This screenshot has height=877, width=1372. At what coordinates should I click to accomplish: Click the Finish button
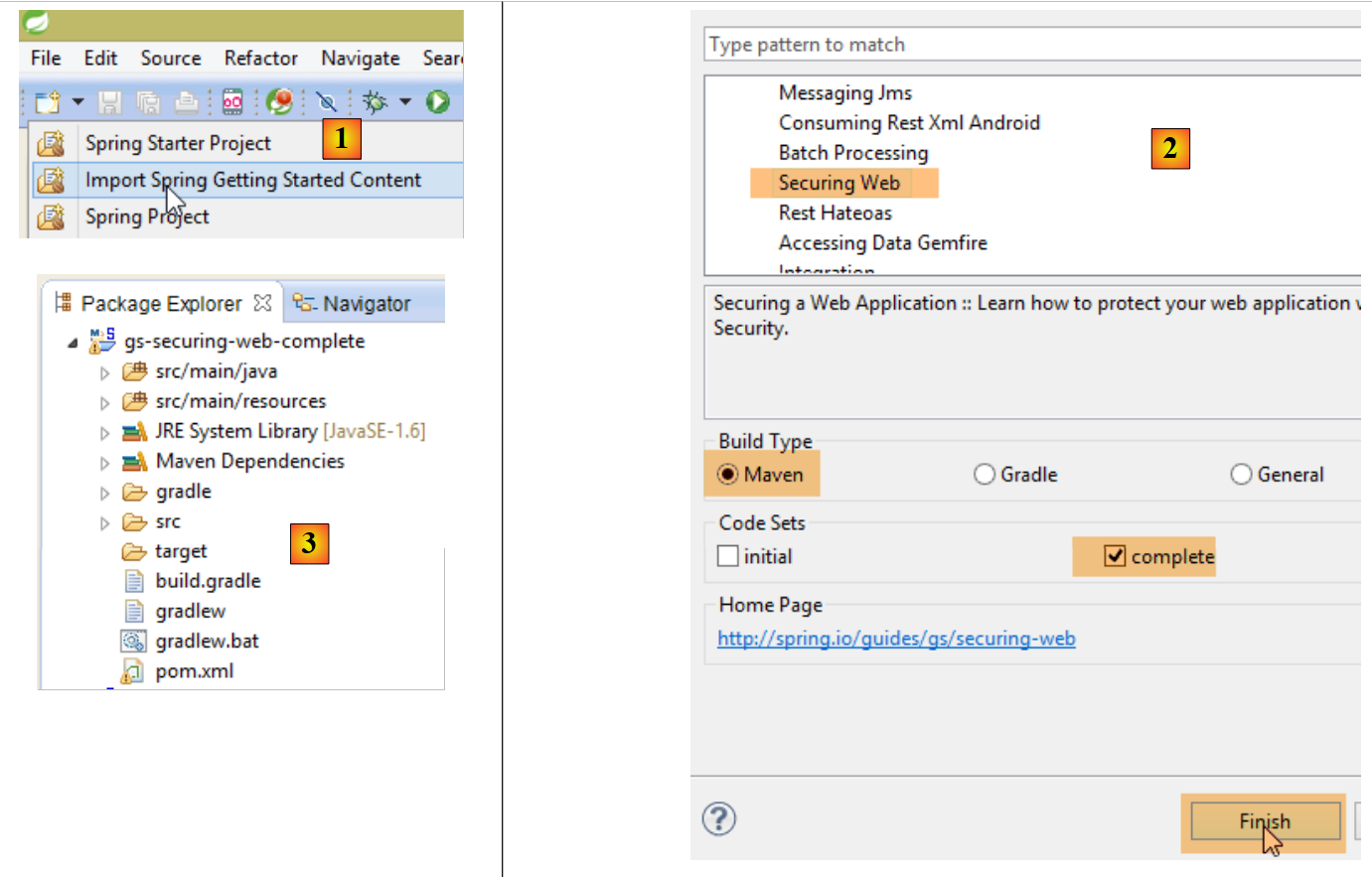(x=1264, y=821)
